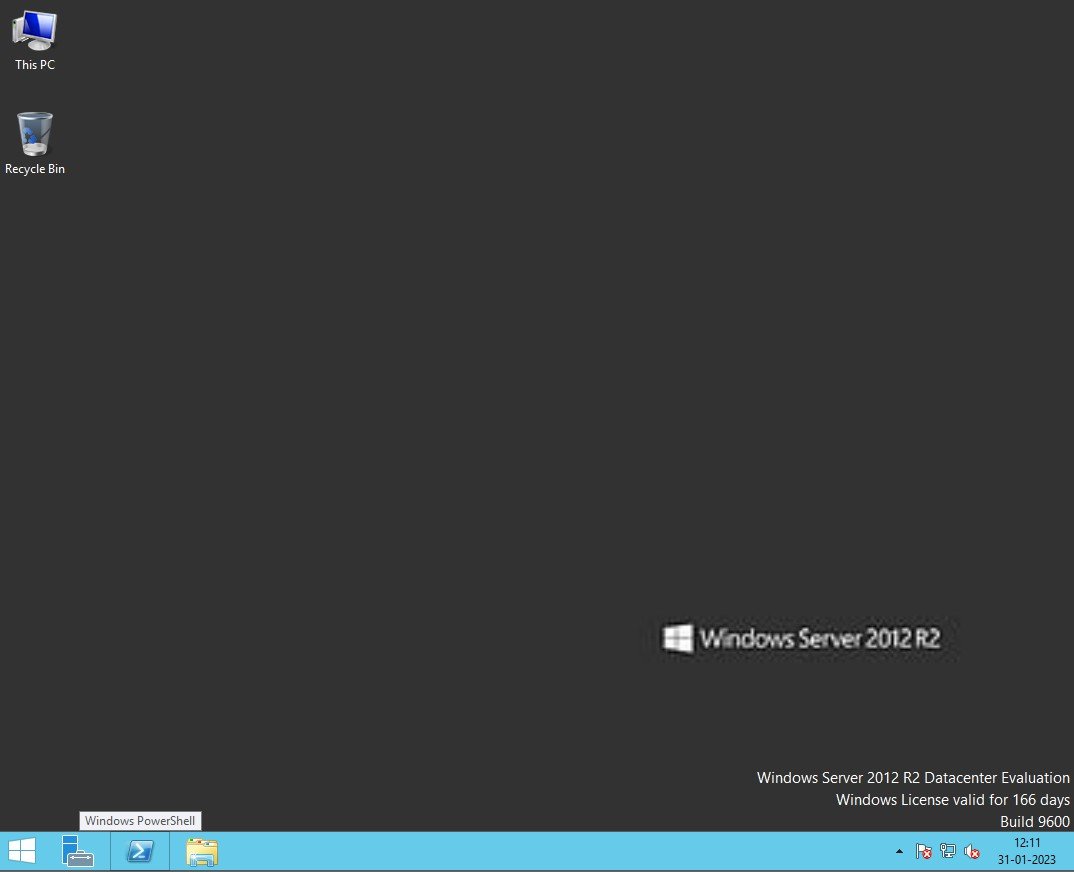Click the date 31-01-2023 in the tray
Viewport: 1074px width, 872px height.
pyautogui.click(x=1027, y=860)
